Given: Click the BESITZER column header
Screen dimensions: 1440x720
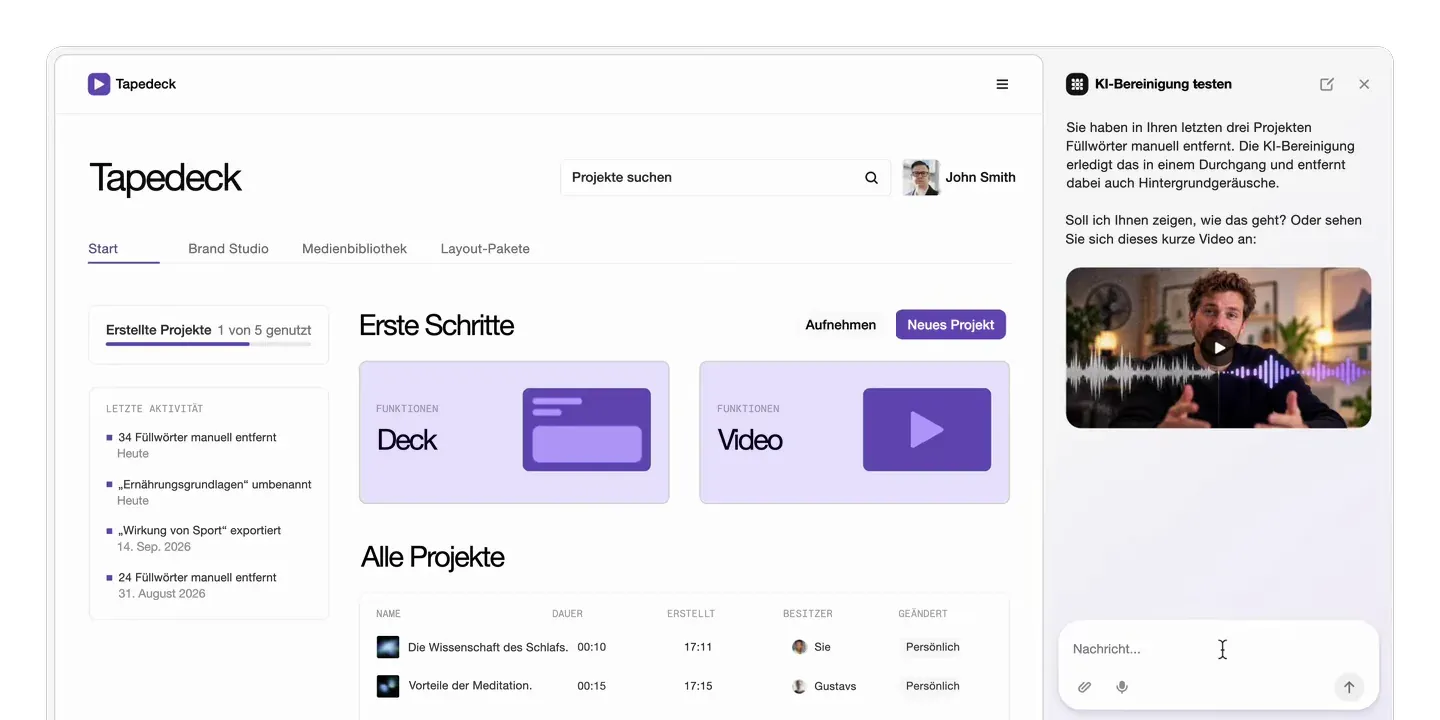Looking at the screenshot, I should coord(808,614).
